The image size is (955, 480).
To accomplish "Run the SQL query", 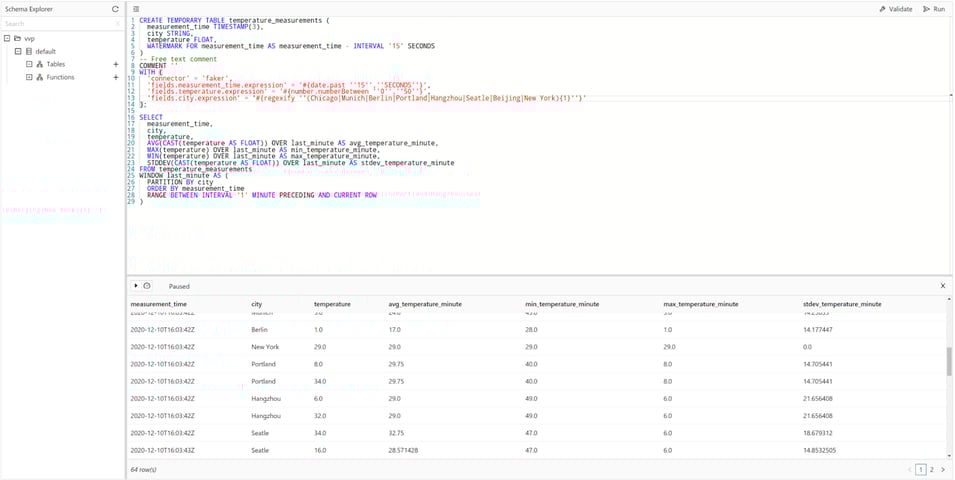I will pyautogui.click(x=934, y=9).
